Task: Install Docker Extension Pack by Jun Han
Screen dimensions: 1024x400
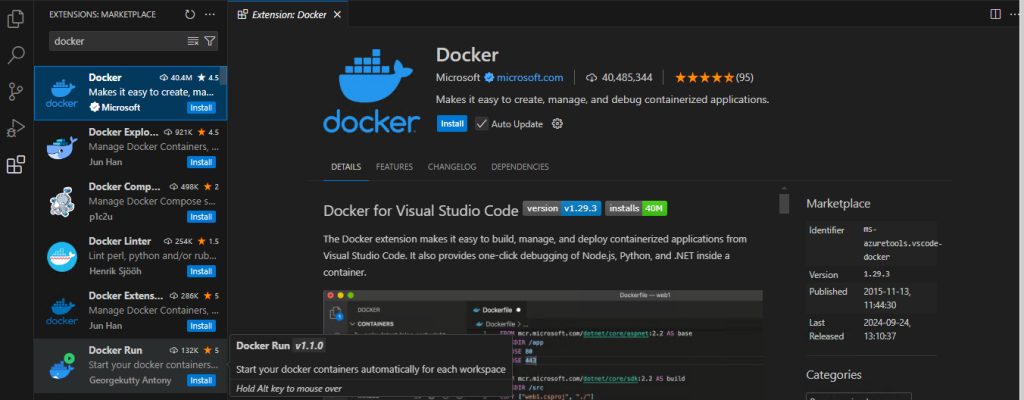Action: point(201,325)
